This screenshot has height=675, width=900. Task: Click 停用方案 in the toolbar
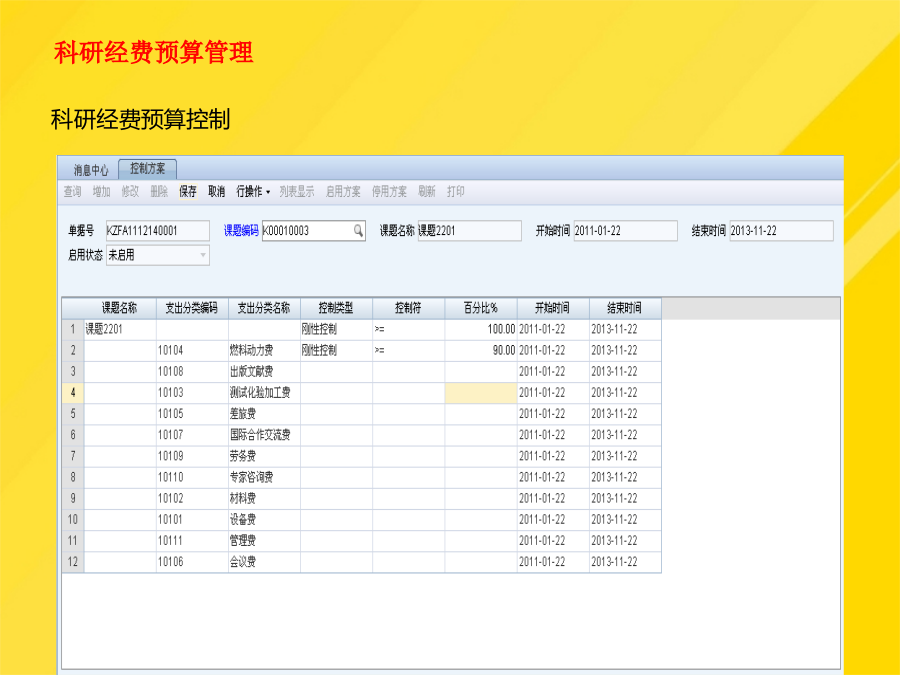click(389, 191)
